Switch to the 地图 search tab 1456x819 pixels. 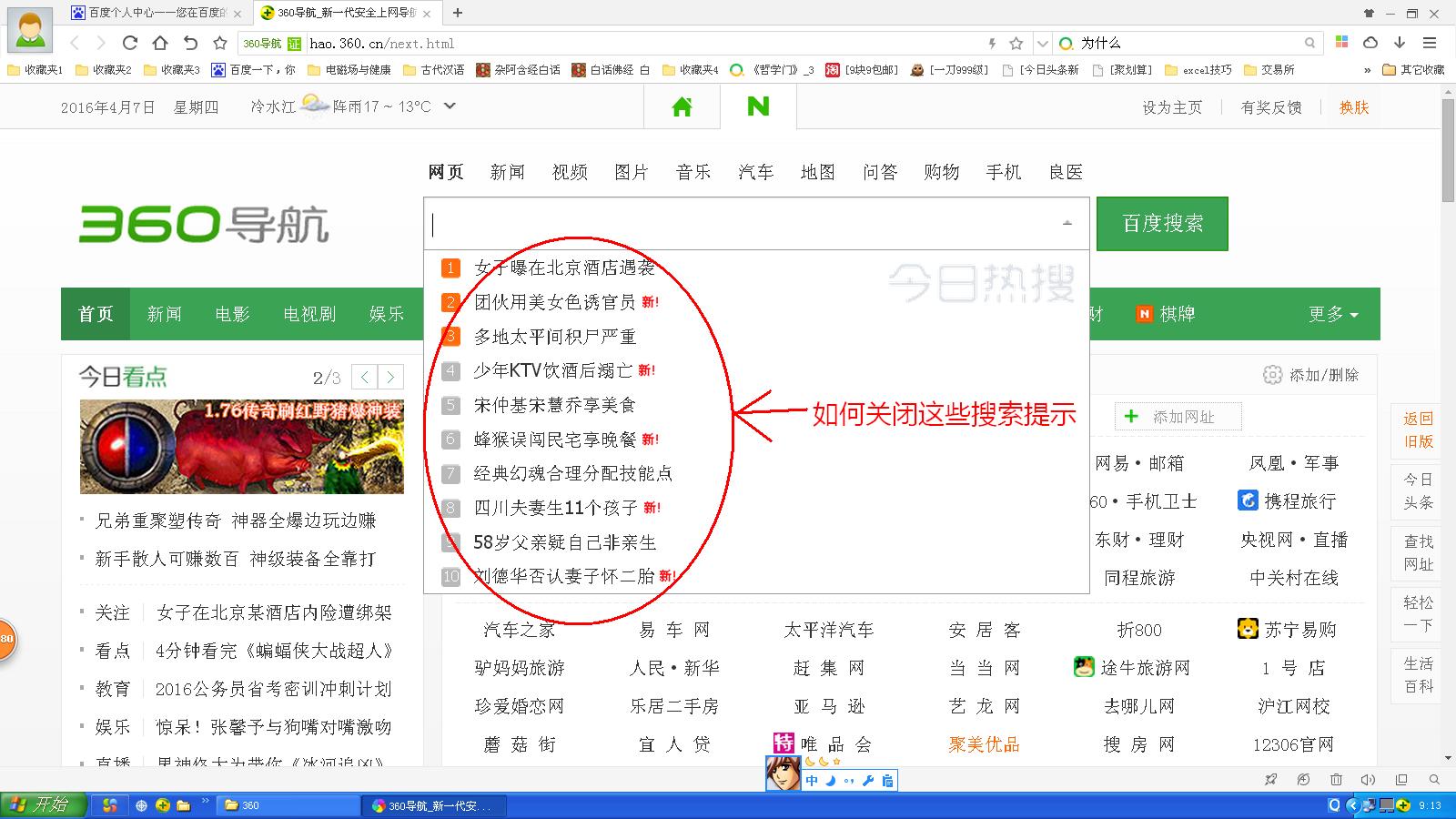point(818,172)
